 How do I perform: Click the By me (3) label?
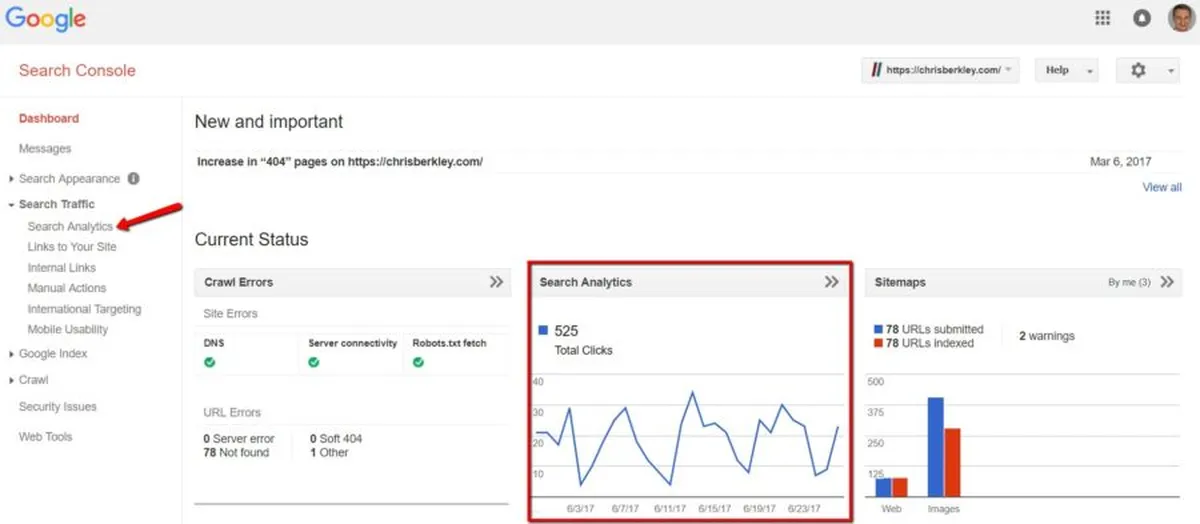pyautogui.click(x=1129, y=283)
